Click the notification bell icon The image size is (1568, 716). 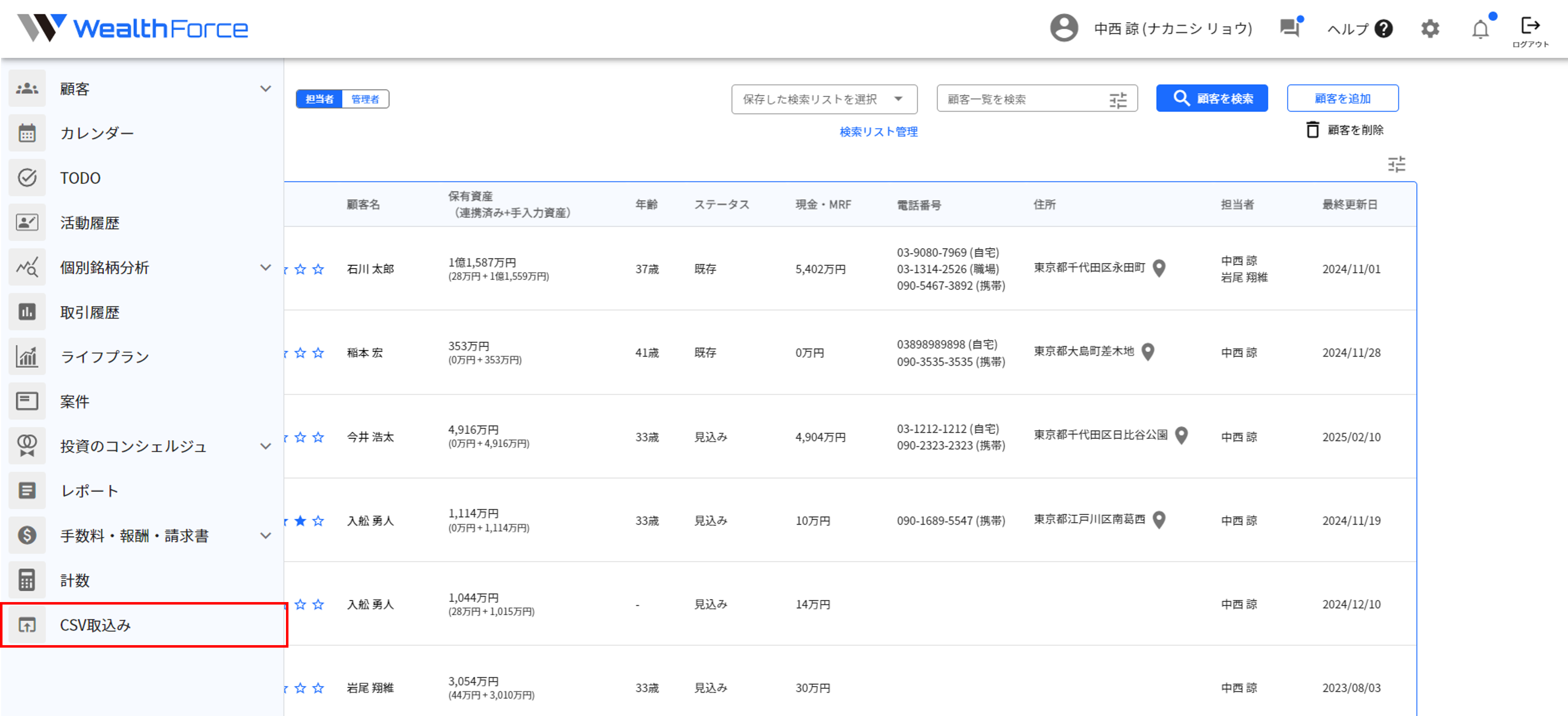(x=1480, y=28)
